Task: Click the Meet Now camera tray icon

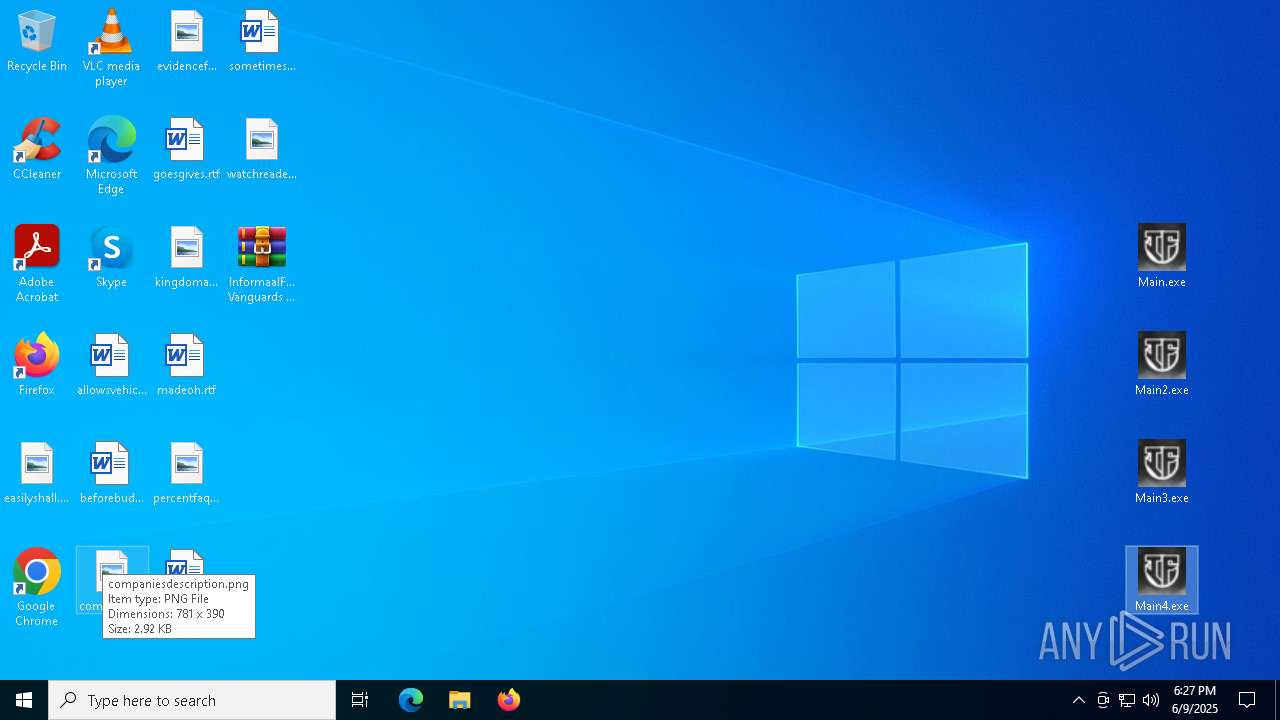Action: coord(1103,700)
